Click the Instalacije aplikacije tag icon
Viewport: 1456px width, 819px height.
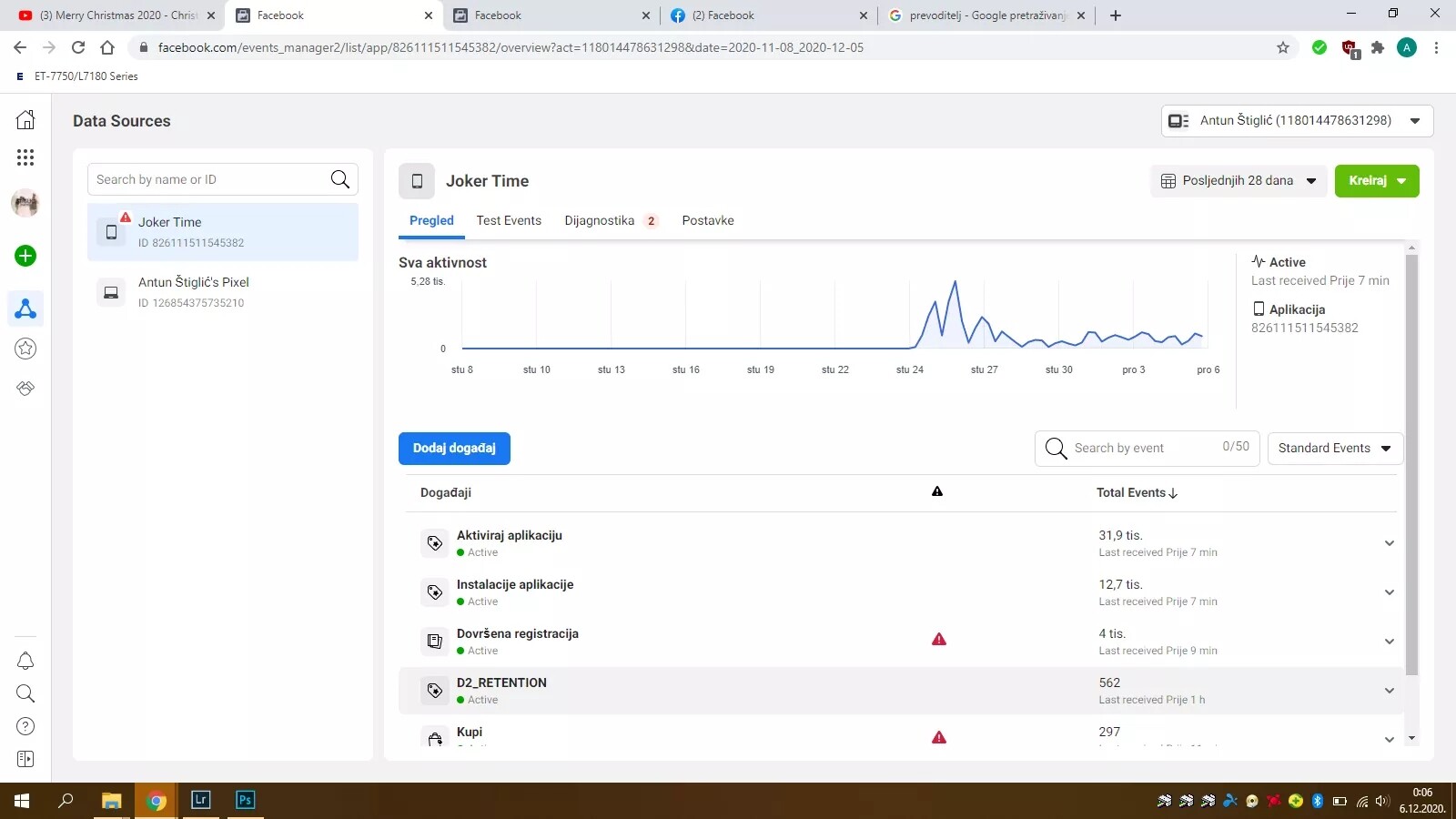[x=435, y=592]
